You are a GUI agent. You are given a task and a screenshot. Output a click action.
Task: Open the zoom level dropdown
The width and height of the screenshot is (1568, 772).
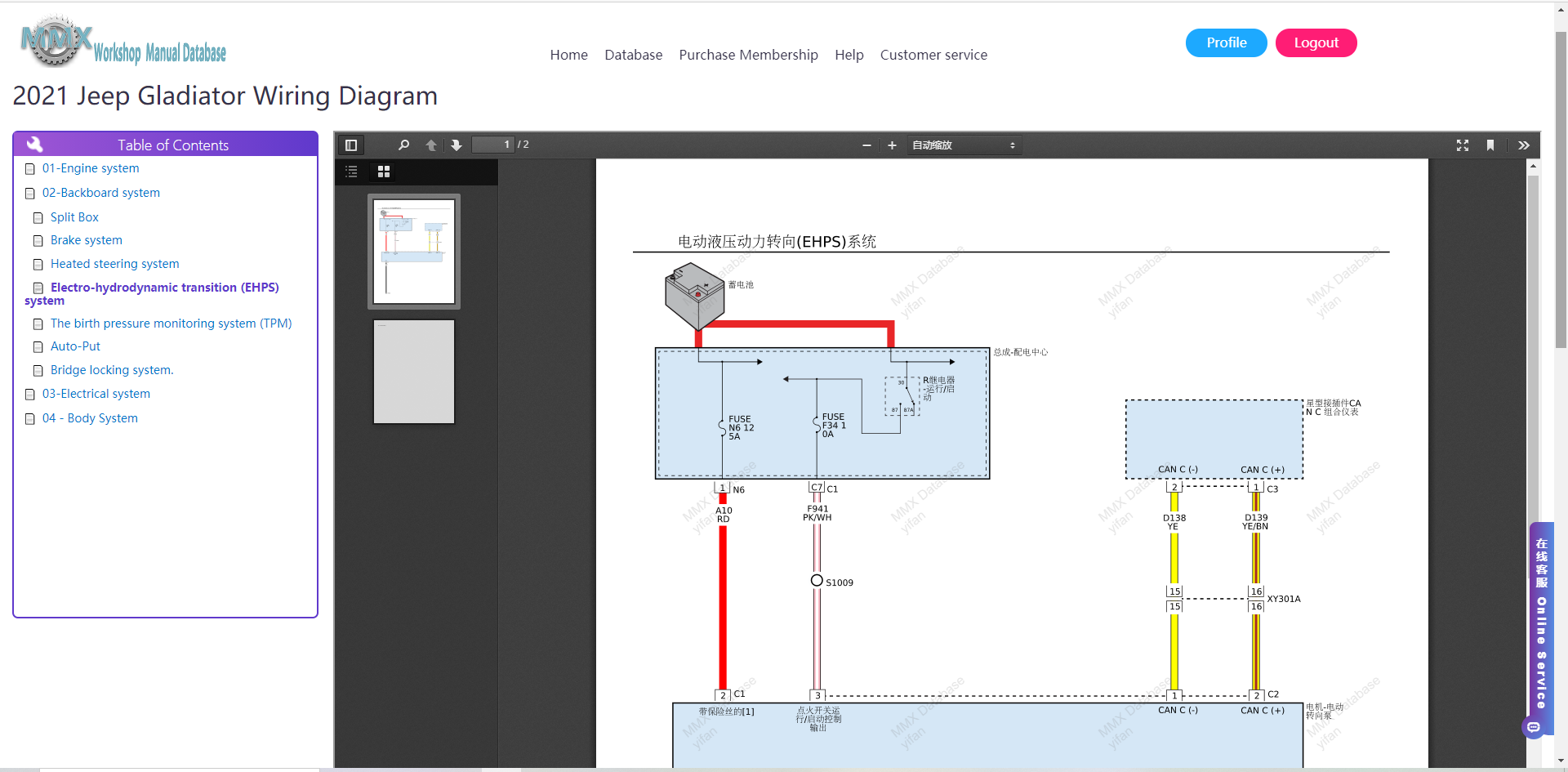coord(964,145)
